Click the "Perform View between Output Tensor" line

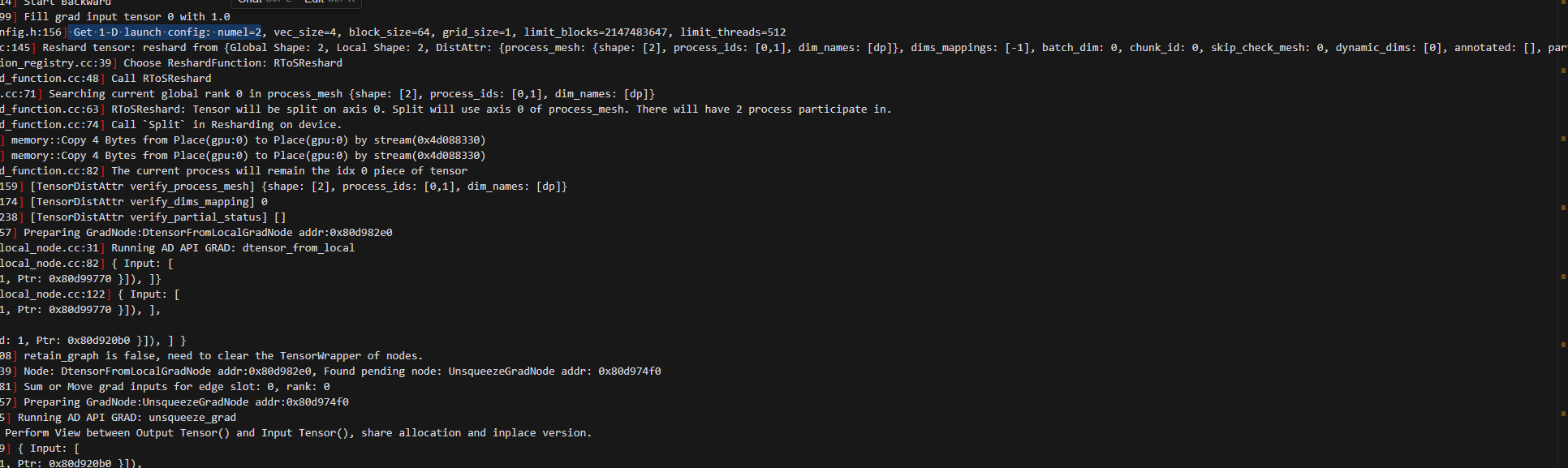coord(298,433)
